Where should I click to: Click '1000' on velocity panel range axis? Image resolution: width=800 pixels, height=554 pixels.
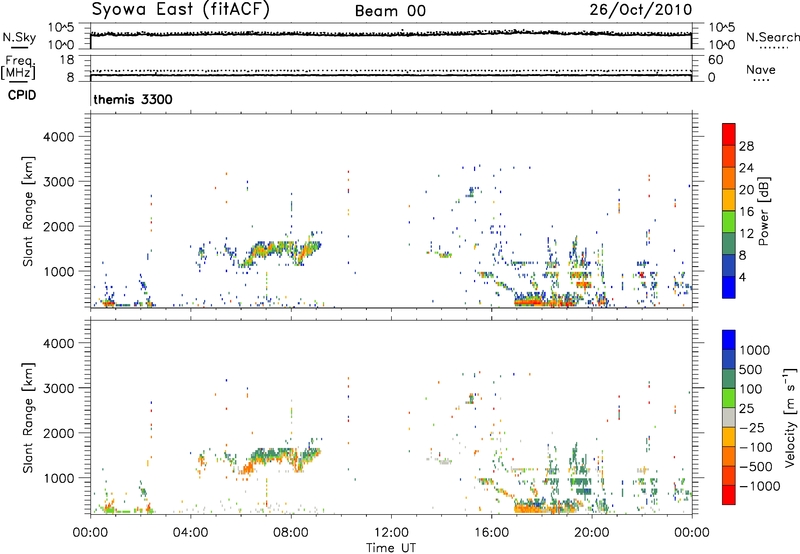click(59, 478)
